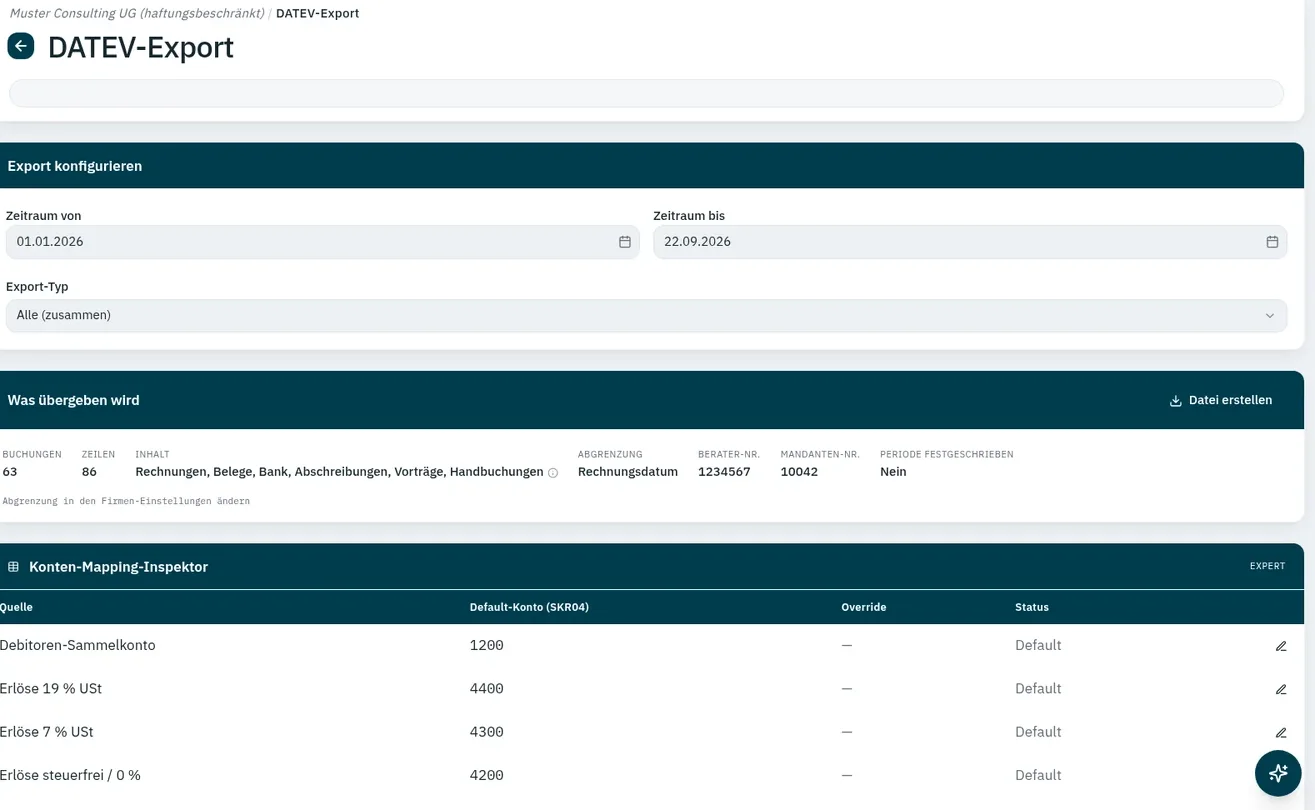Select the Erlöse steuerfrei / 0 % row
The height and width of the screenshot is (810, 1315).
coord(650,775)
